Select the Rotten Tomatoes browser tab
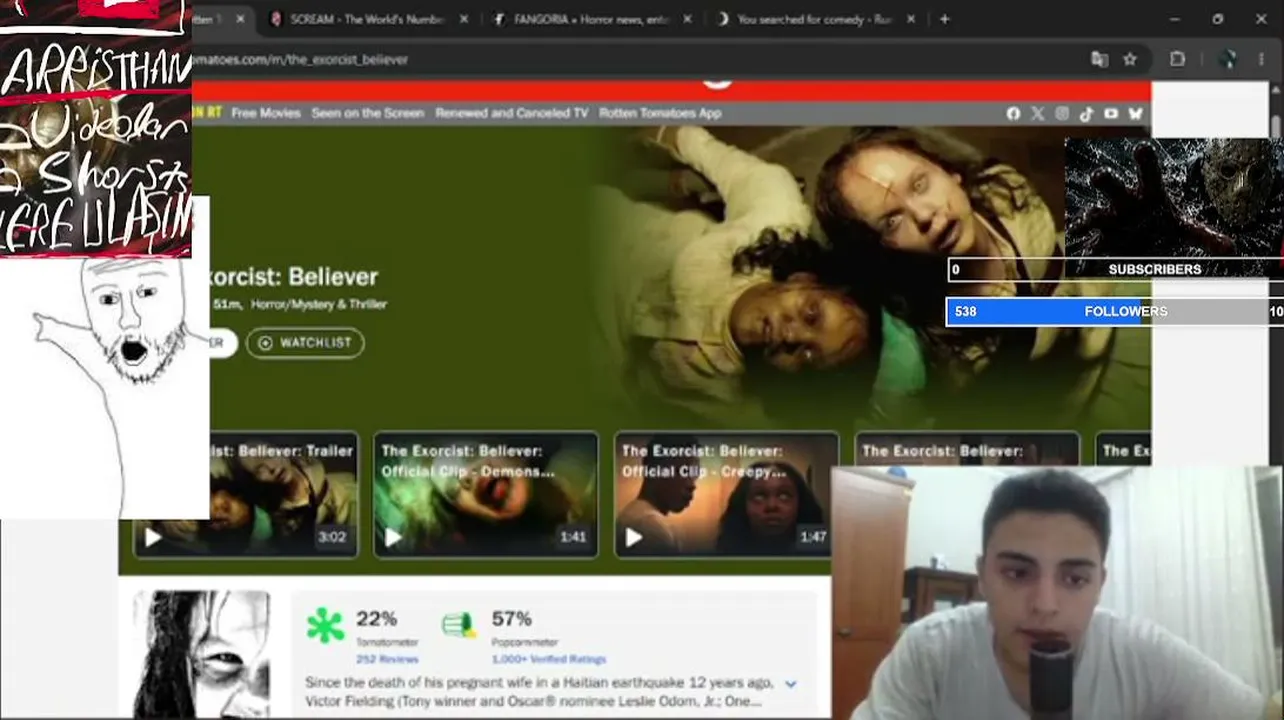 tap(220, 19)
